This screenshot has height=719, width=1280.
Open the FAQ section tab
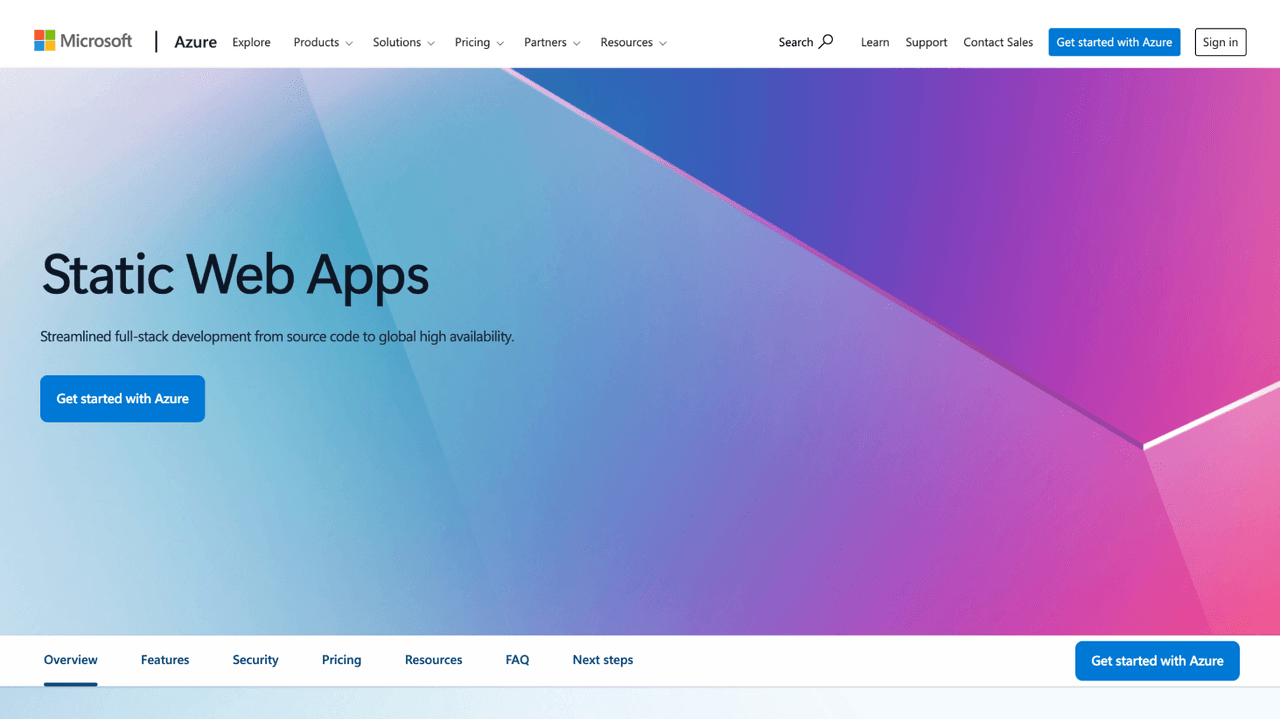(x=517, y=660)
